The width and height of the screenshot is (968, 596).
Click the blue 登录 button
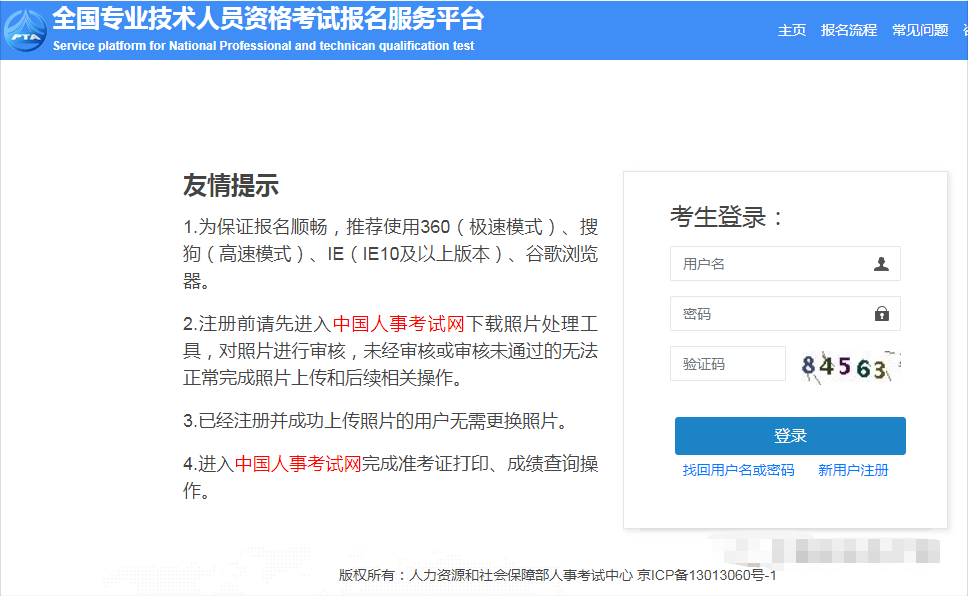click(790, 436)
